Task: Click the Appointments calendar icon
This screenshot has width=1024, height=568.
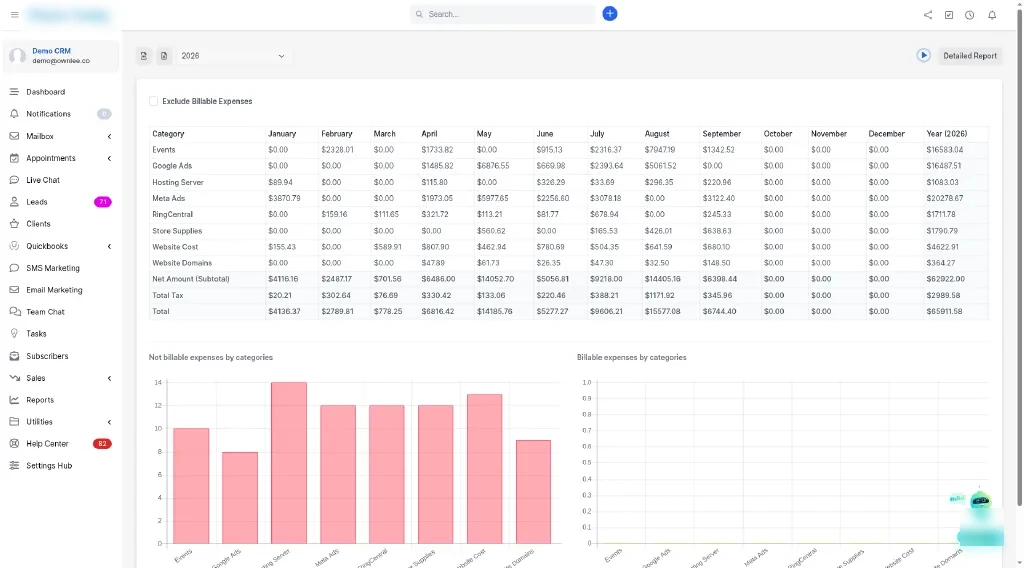Action: coord(14,158)
